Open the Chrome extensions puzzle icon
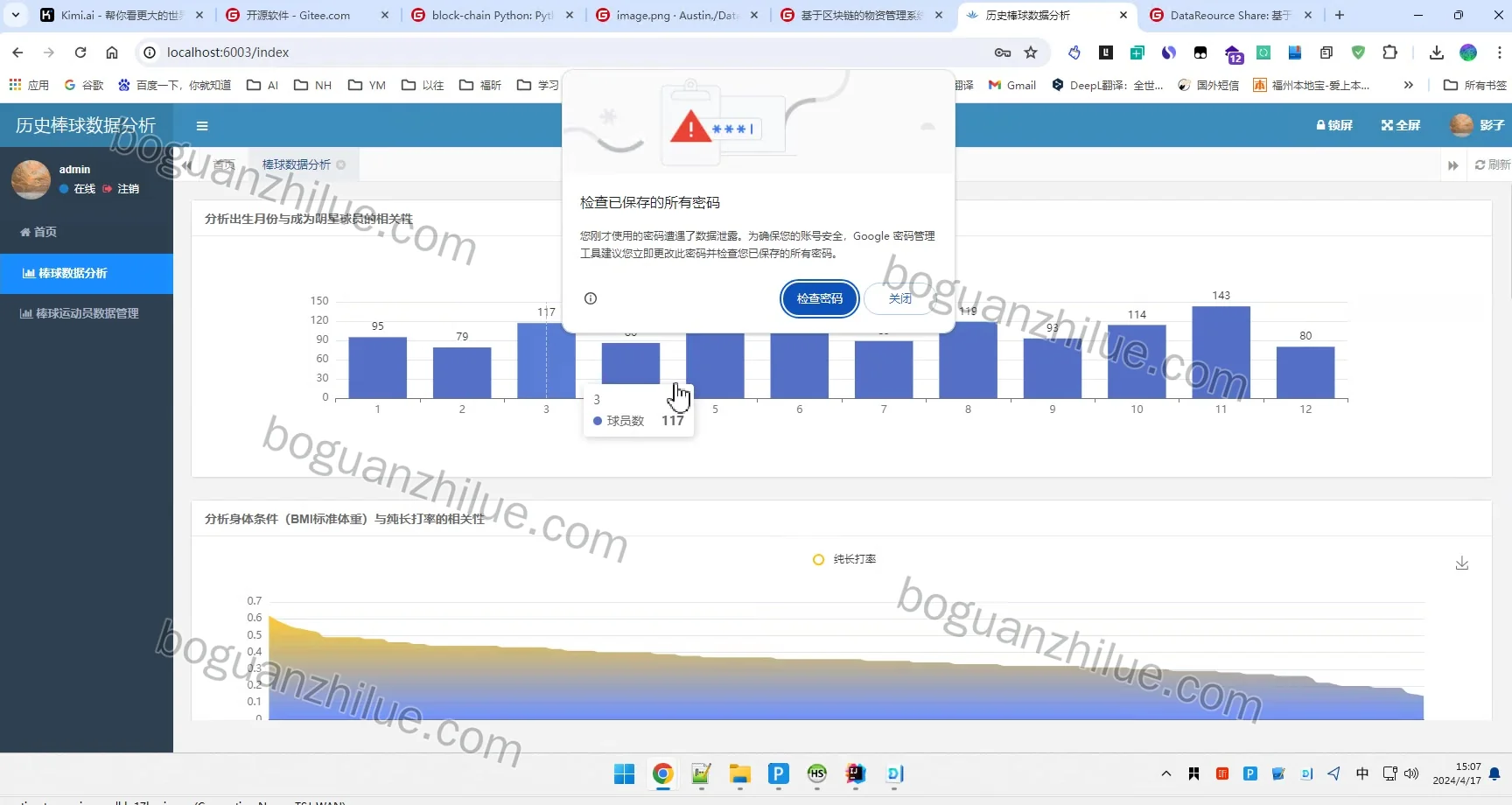 1389,52
